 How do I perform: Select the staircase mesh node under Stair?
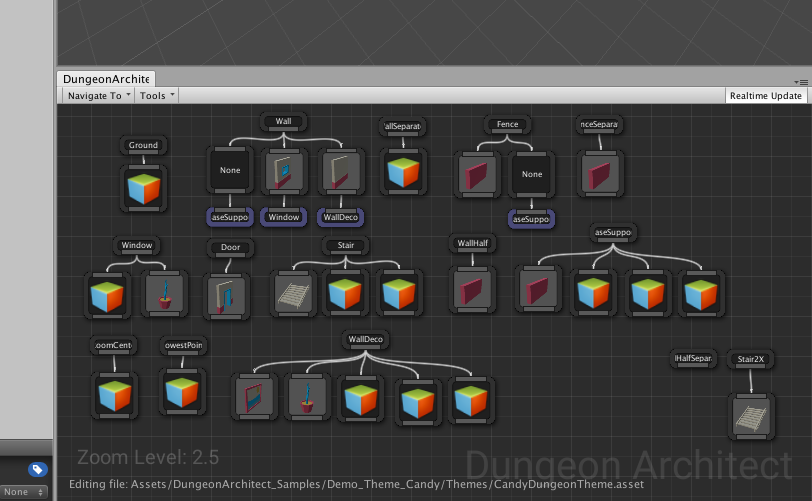[294, 294]
